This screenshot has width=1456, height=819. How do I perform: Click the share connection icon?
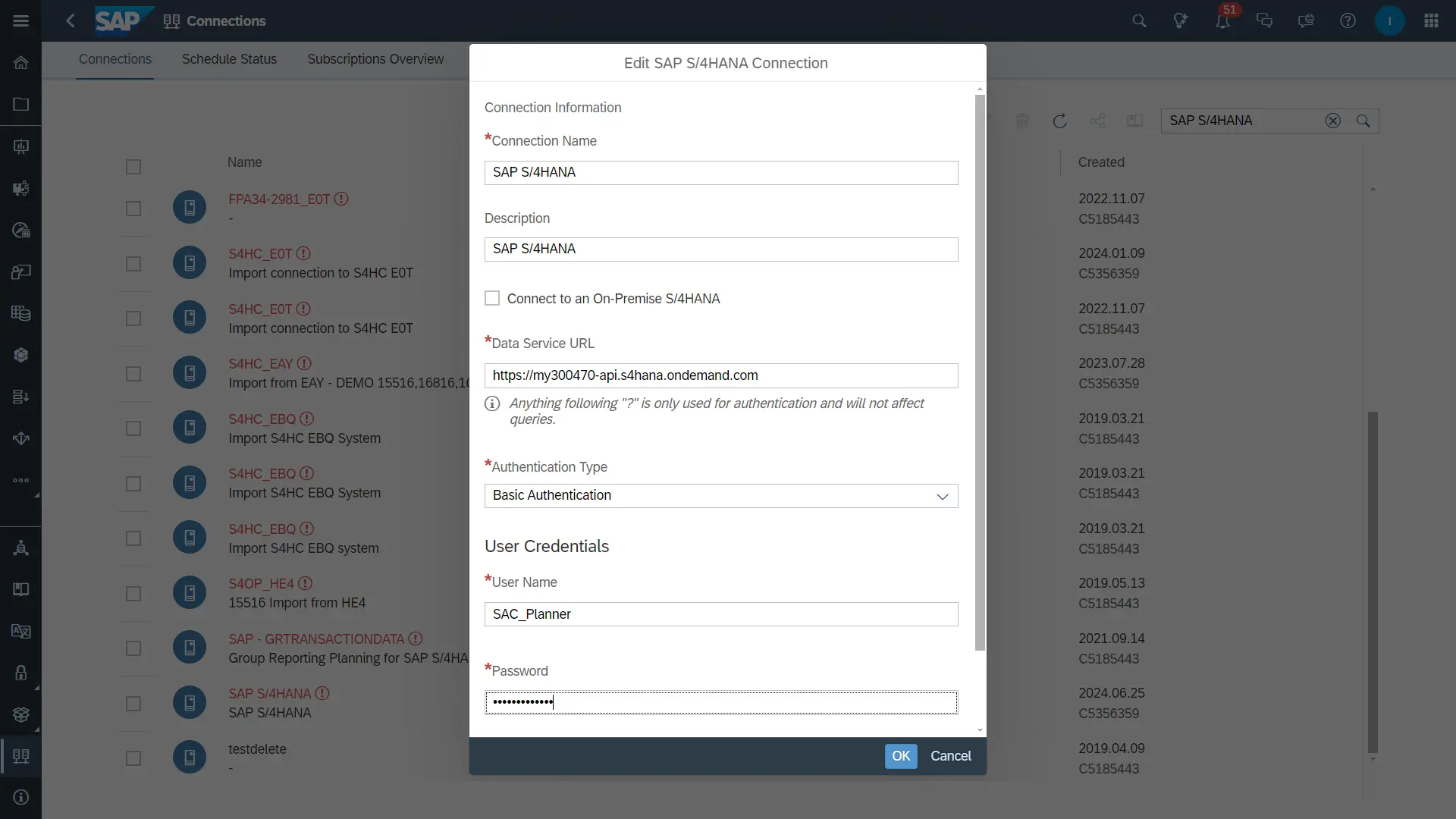(1097, 121)
